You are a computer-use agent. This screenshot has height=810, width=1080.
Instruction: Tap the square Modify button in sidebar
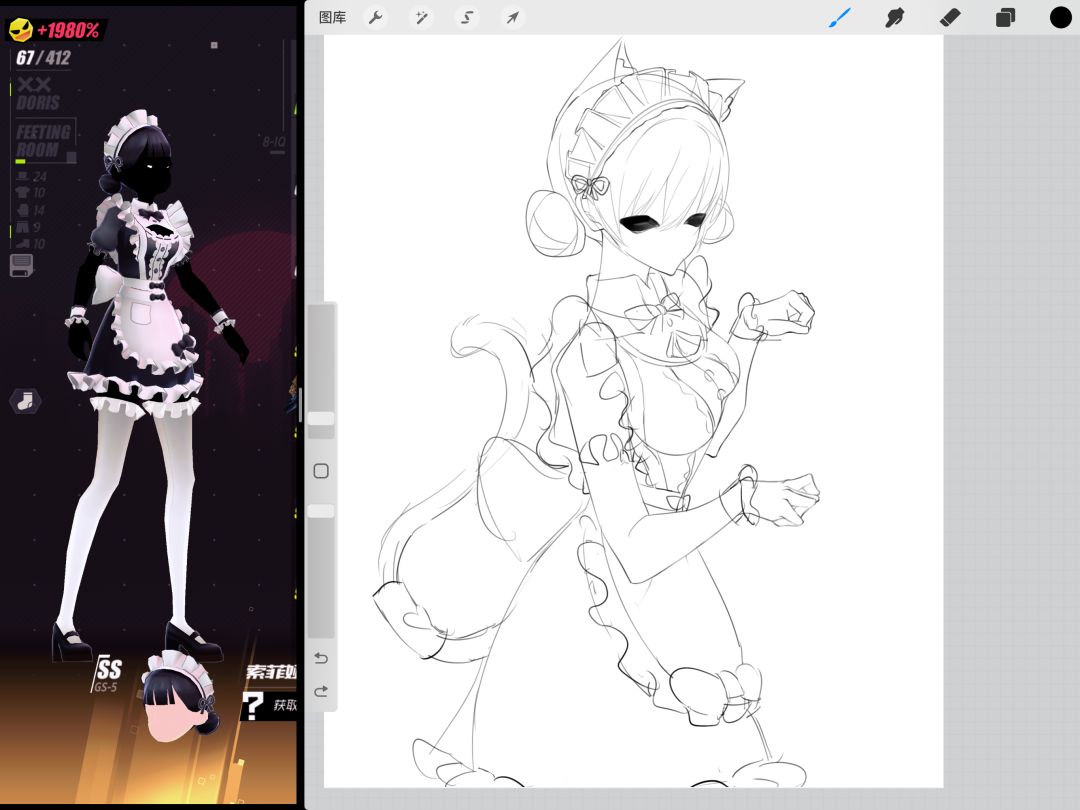(x=321, y=471)
